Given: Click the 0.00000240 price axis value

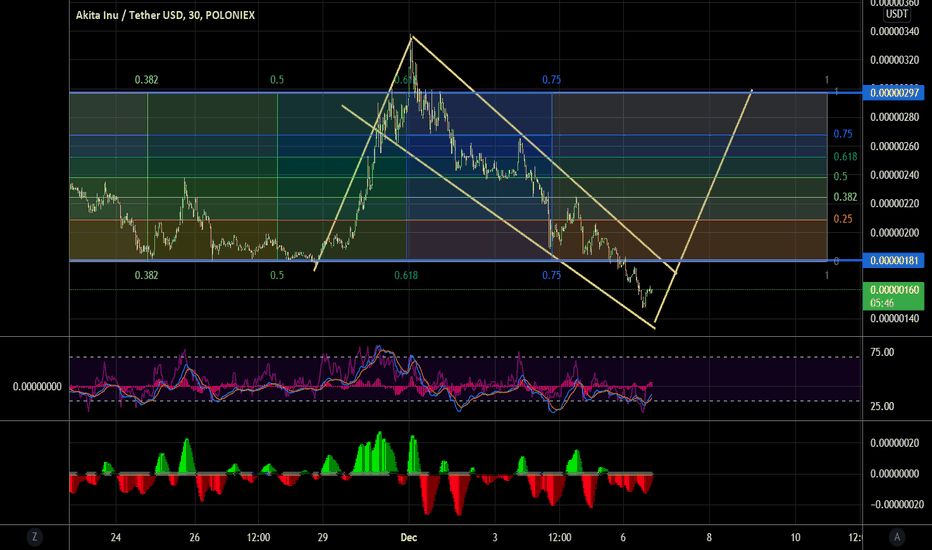Looking at the screenshot, I should pos(894,175).
